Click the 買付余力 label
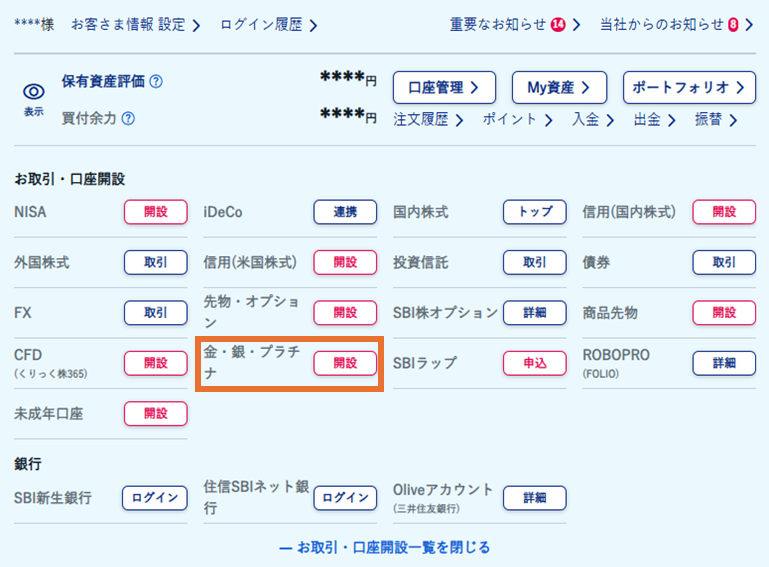The image size is (769, 567). pyautogui.click(x=89, y=118)
